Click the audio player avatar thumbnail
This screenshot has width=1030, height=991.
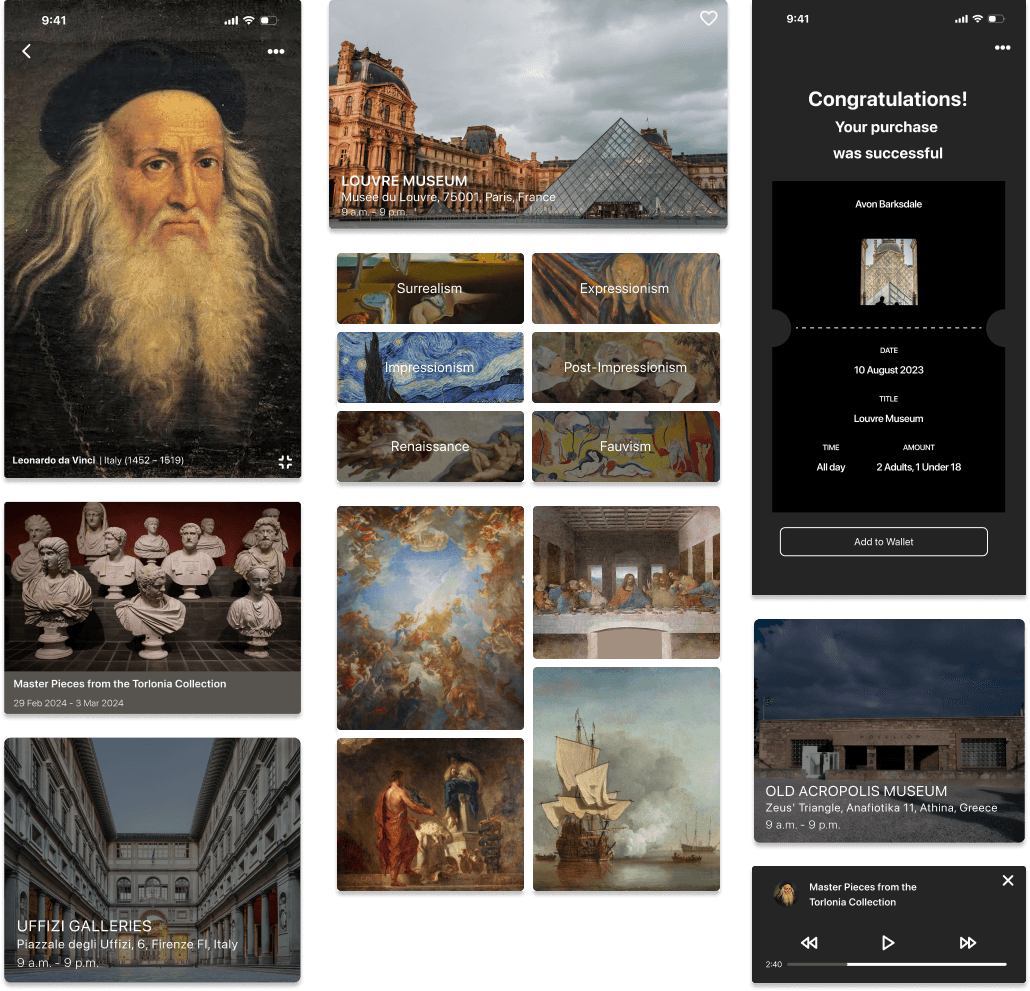[786, 894]
